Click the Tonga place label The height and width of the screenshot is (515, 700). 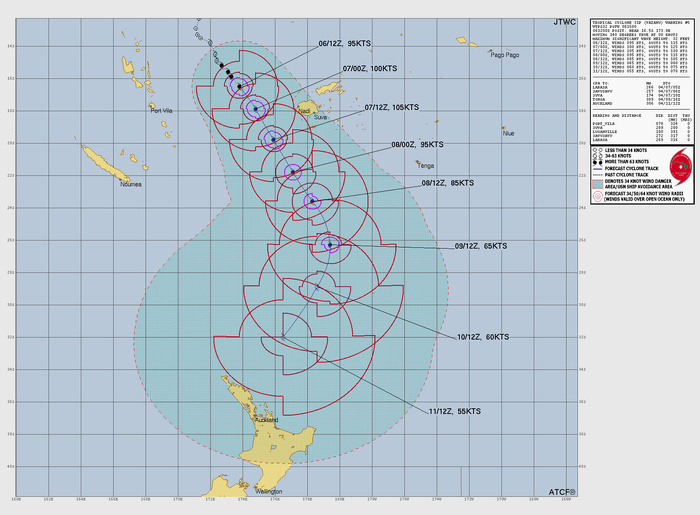tap(425, 166)
